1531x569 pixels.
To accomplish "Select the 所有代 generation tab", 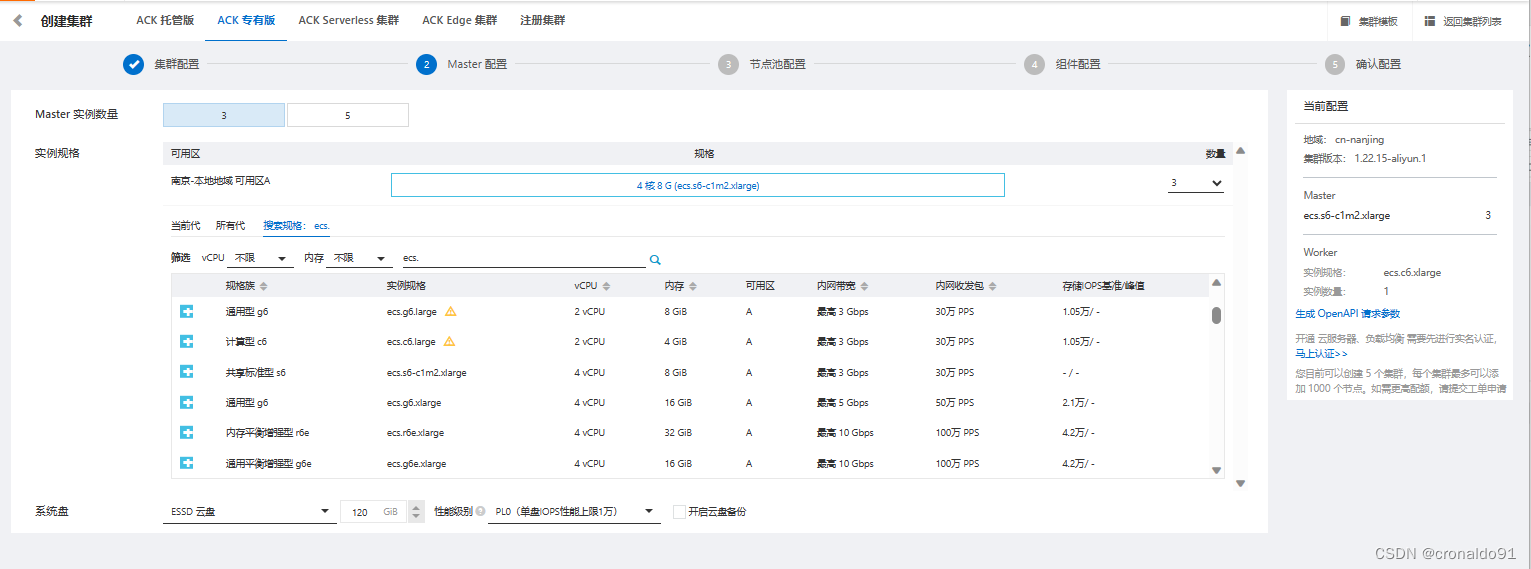I will (x=230, y=226).
